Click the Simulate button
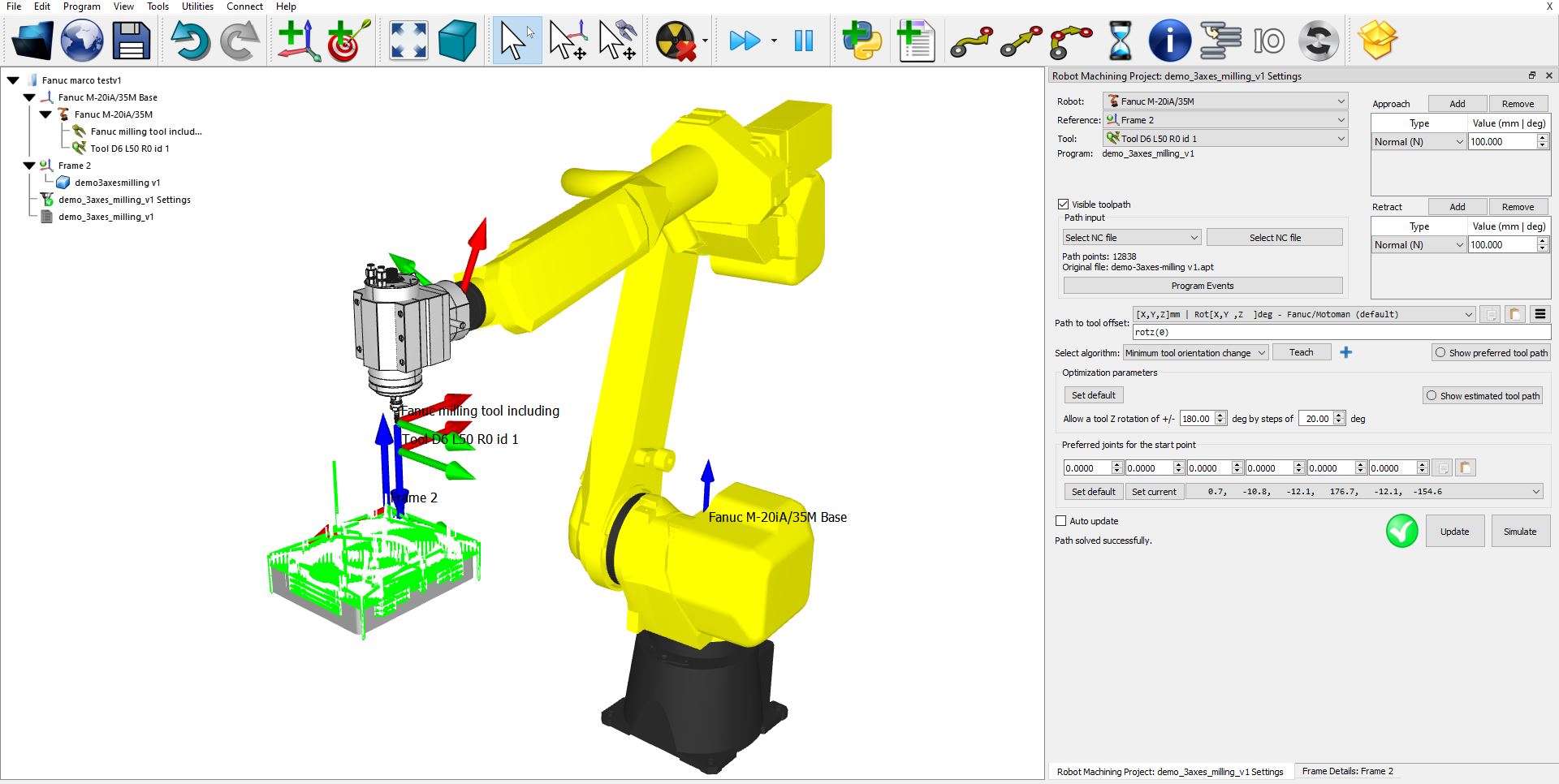 point(1519,532)
